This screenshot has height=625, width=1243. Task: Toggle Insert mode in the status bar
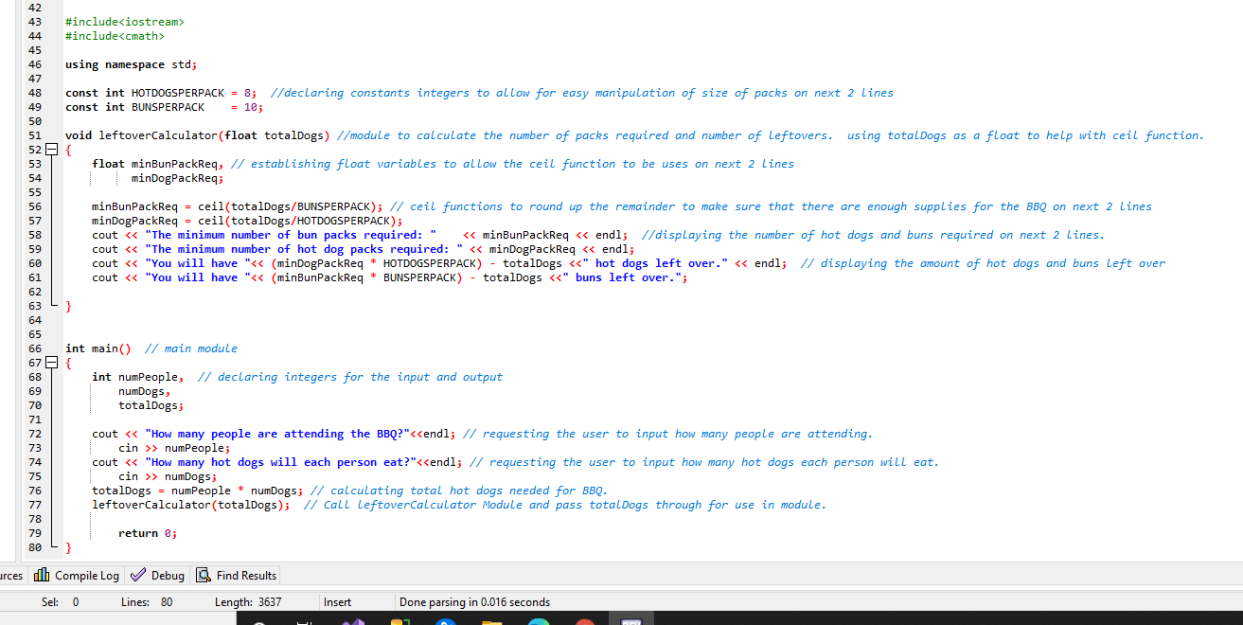pos(336,602)
